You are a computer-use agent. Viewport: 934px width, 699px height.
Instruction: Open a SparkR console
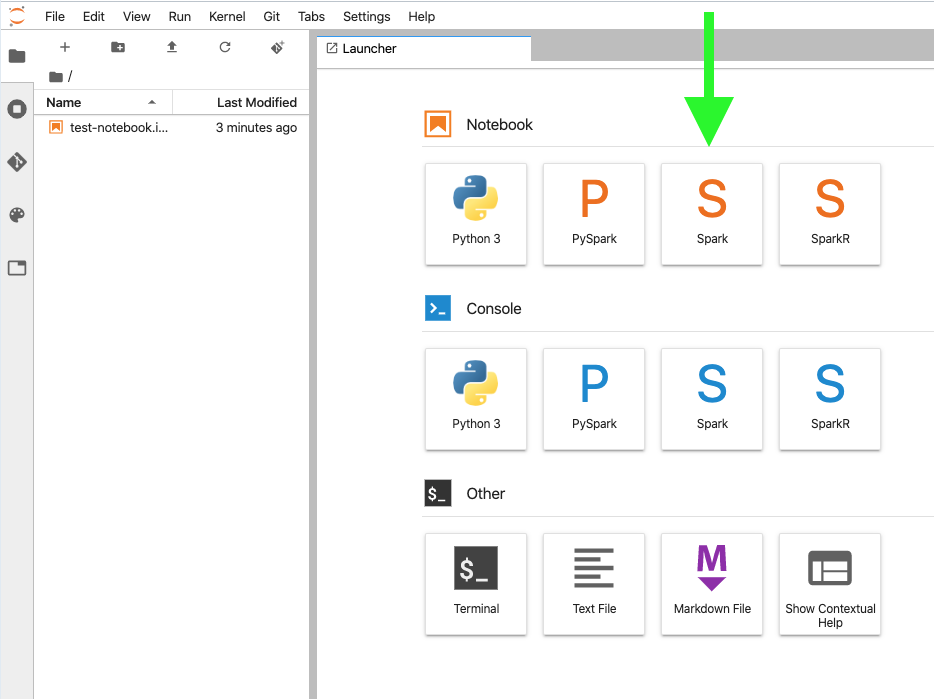click(830, 399)
